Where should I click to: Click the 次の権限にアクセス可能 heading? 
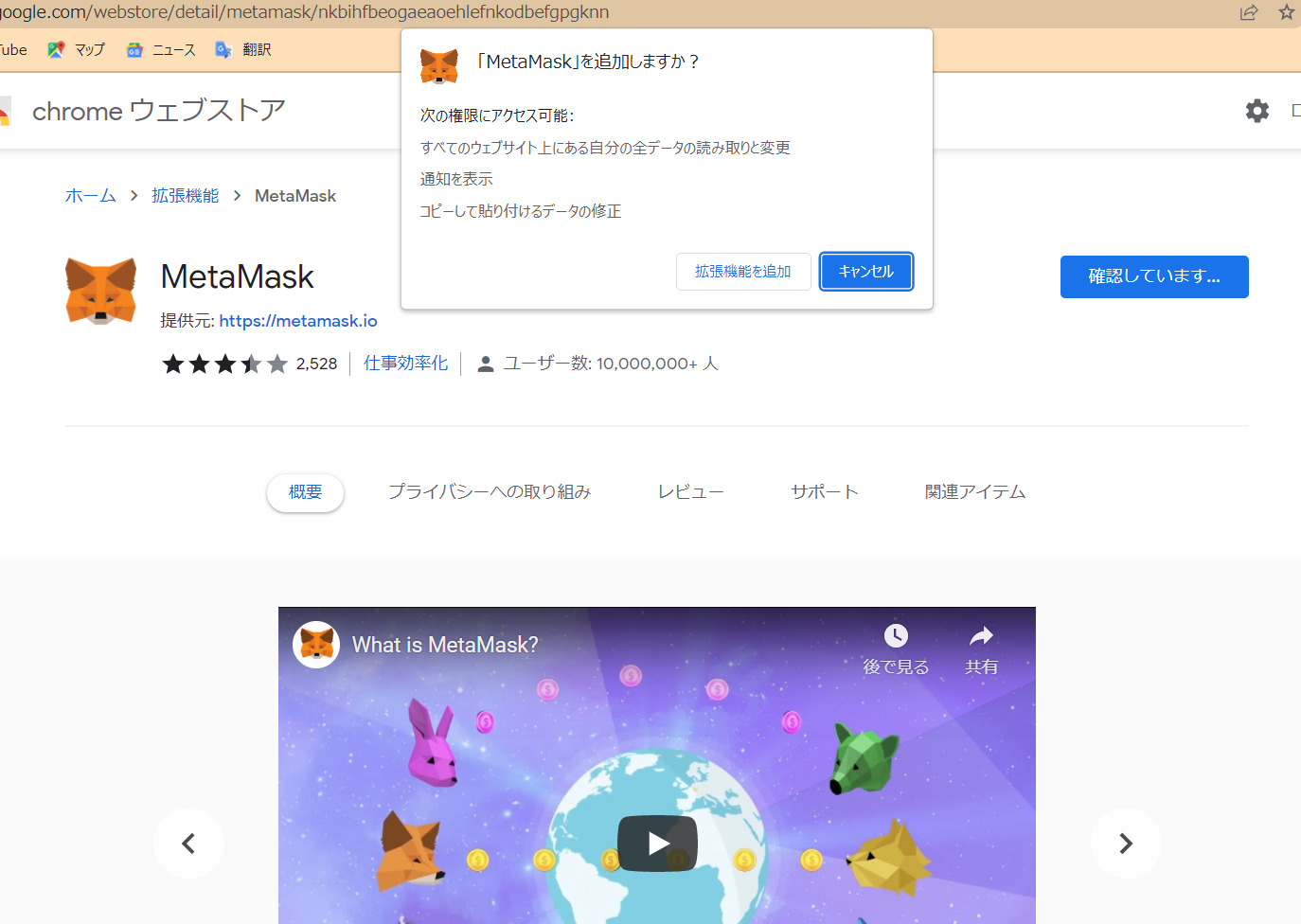[497, 115]
